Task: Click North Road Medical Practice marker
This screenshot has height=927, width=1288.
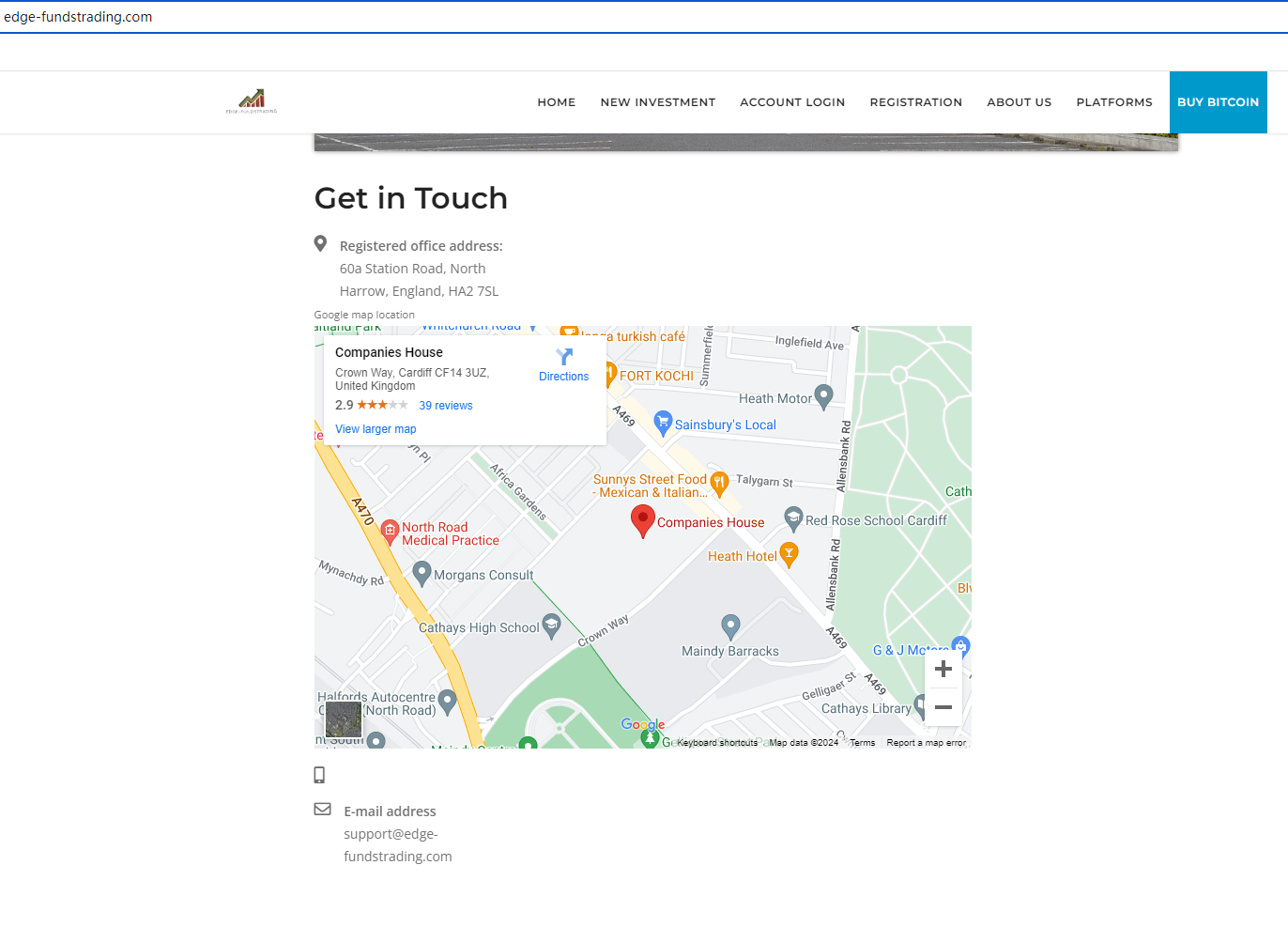Action: click(391, 533)
